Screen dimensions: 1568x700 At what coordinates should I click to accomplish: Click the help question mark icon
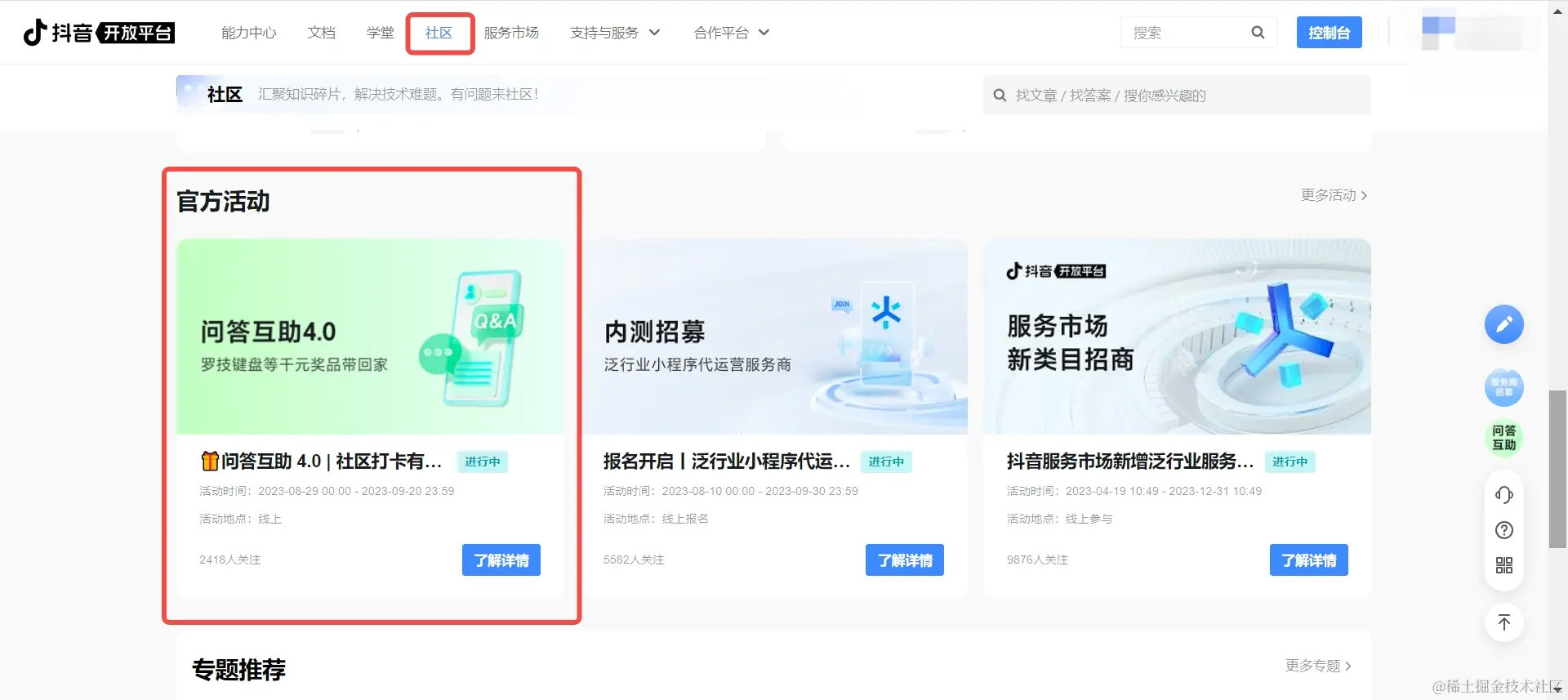click(x=1503, y=530)
